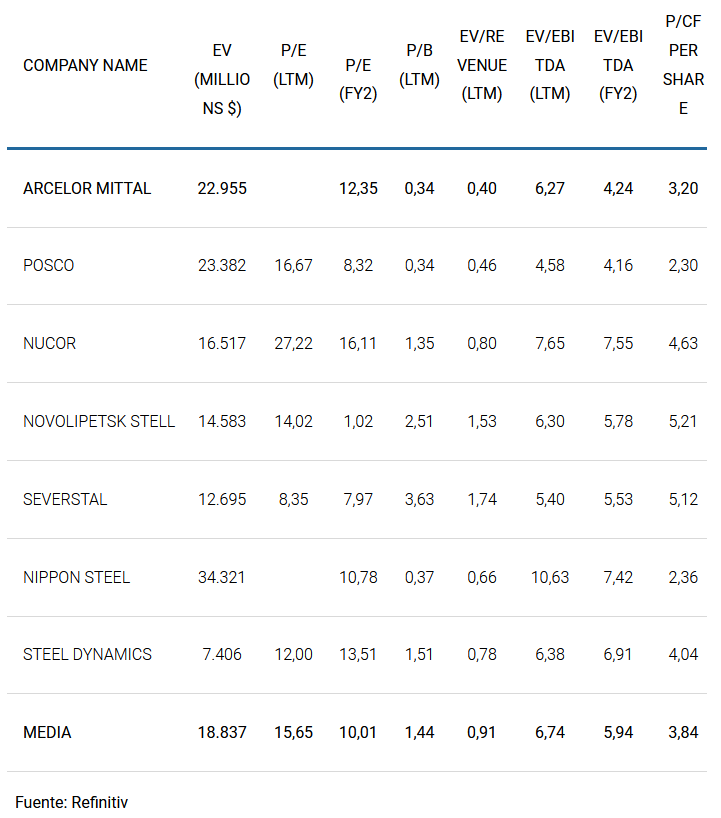Select the ARCELOR MITTAL row name
Image resolution: width=721 pixels, height=818 pixels.
(x=87, y=188)
